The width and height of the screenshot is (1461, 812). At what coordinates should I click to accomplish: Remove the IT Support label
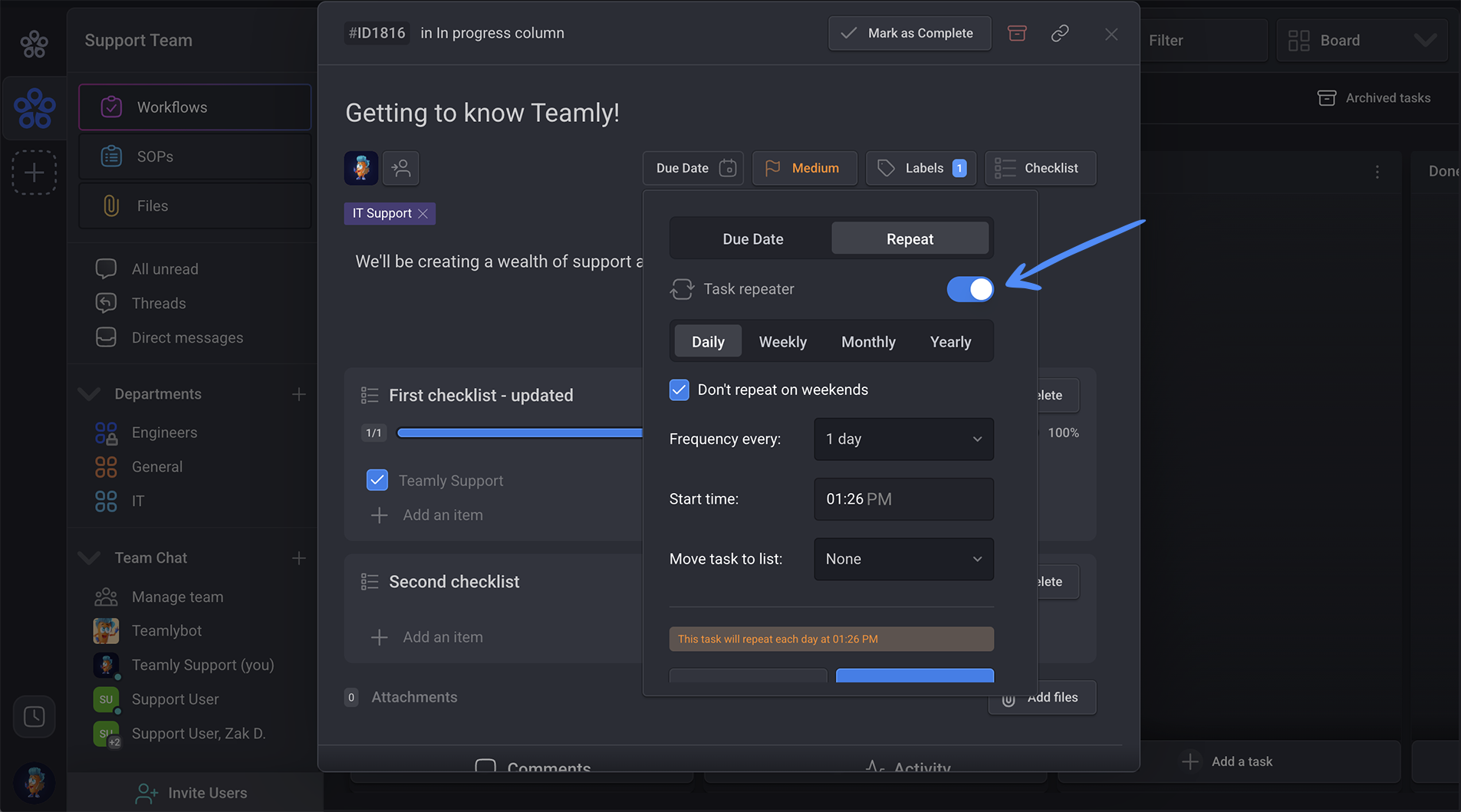[x=423, y=214]
